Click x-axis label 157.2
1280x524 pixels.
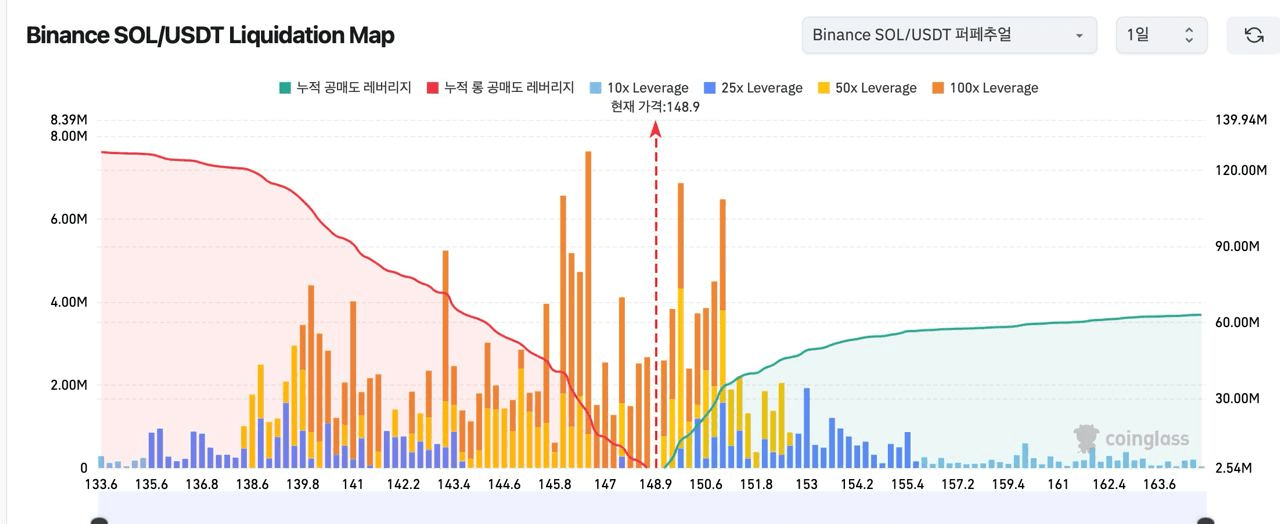957,484
